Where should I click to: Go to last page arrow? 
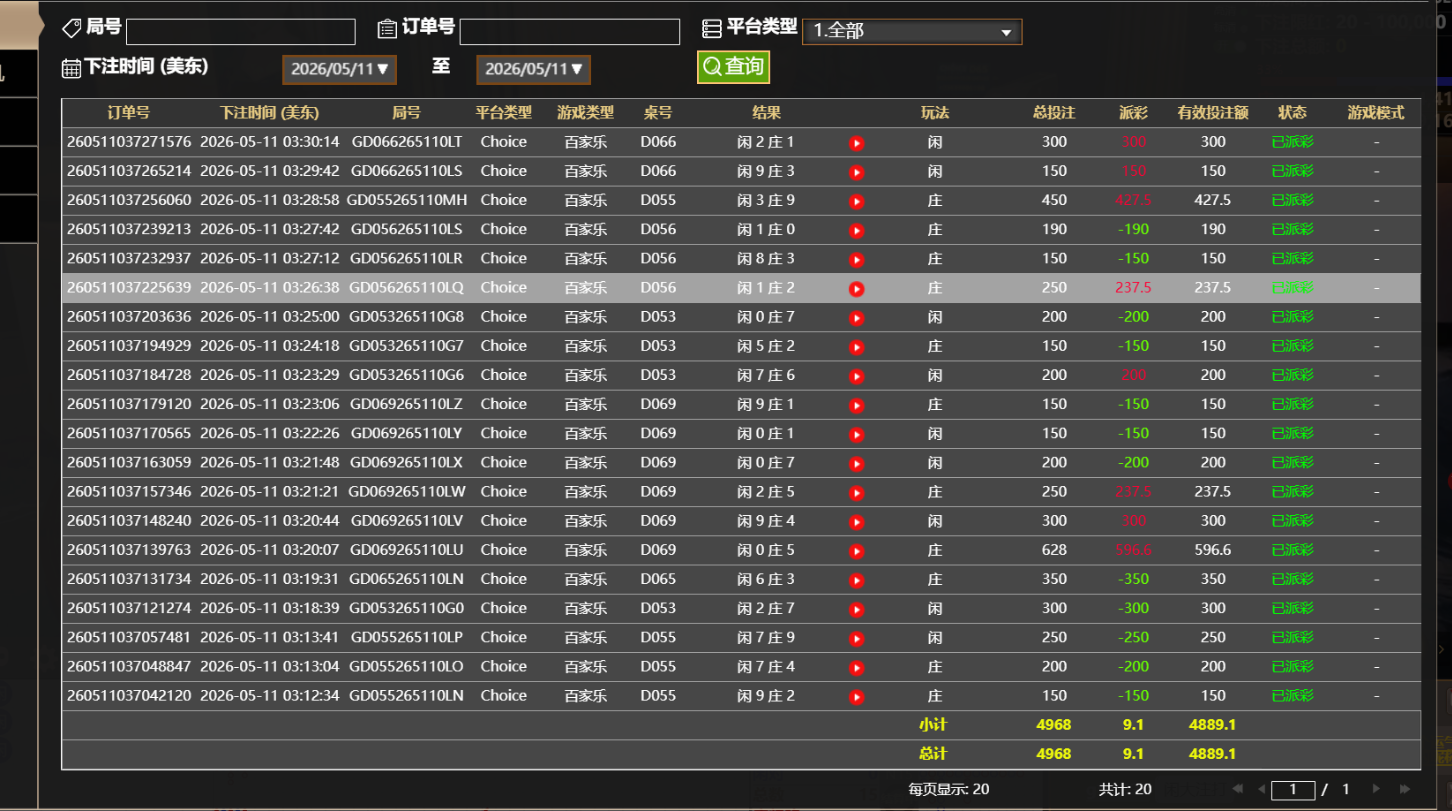pos(1405,789)
